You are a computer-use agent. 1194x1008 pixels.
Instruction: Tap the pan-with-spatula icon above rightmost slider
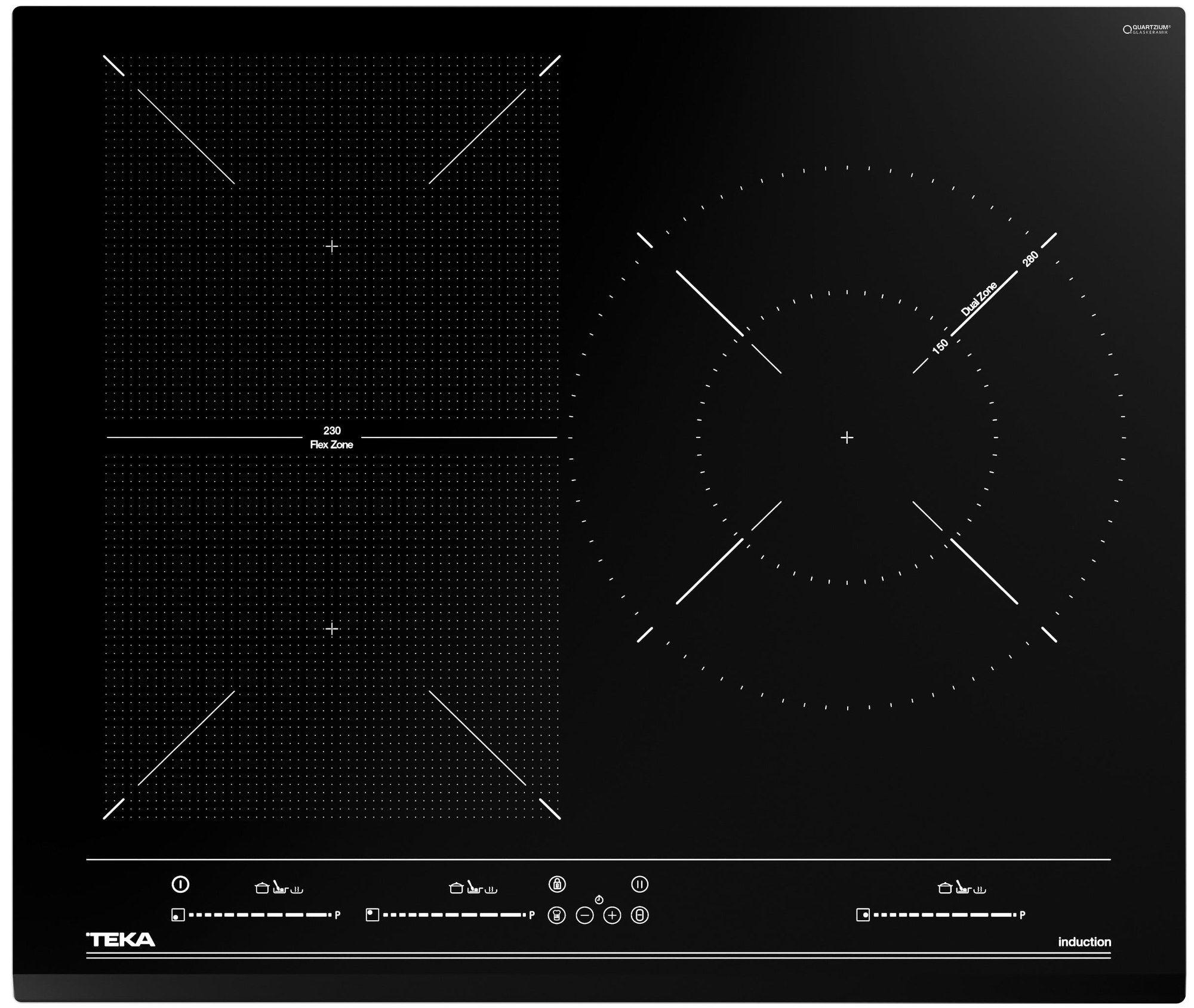(964, 887)
